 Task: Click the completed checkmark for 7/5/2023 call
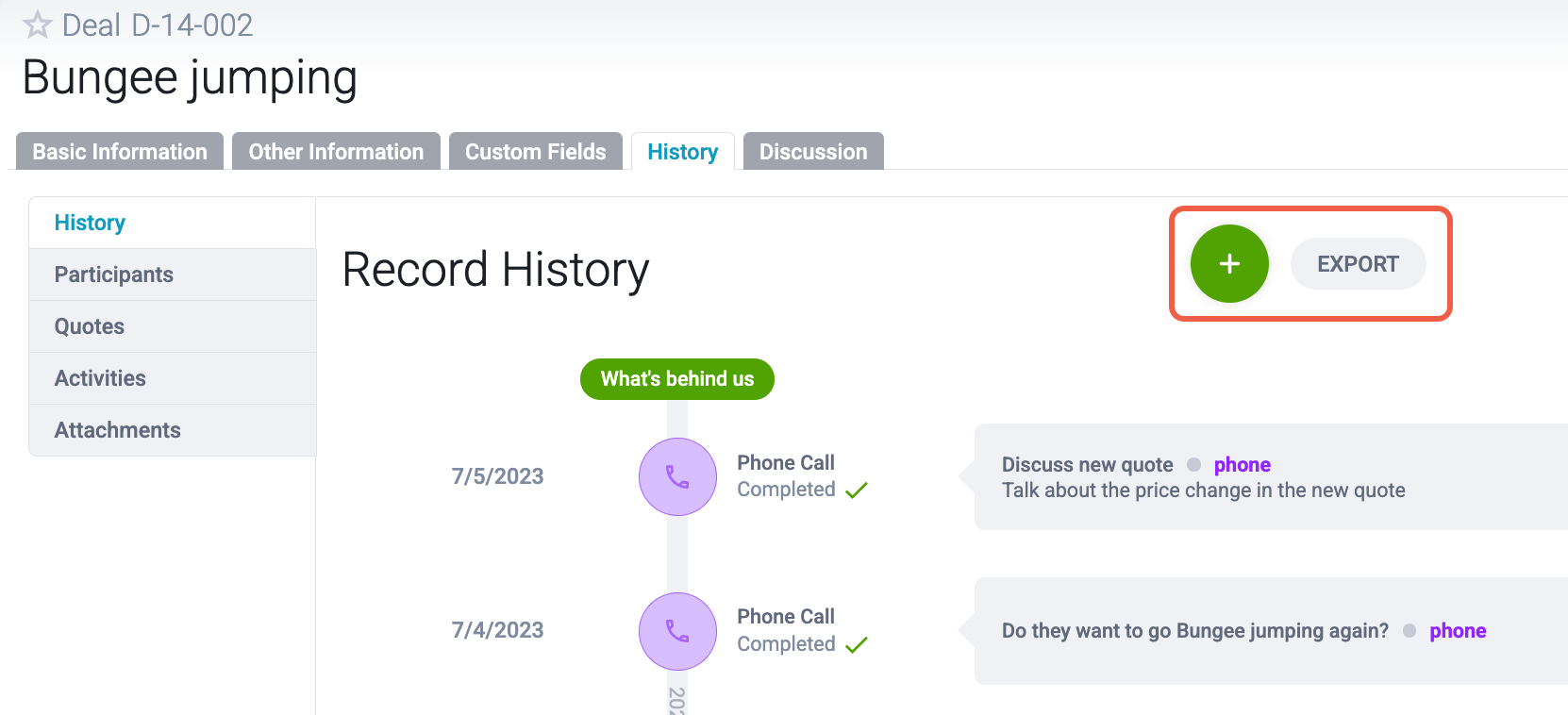click(857, 491)
